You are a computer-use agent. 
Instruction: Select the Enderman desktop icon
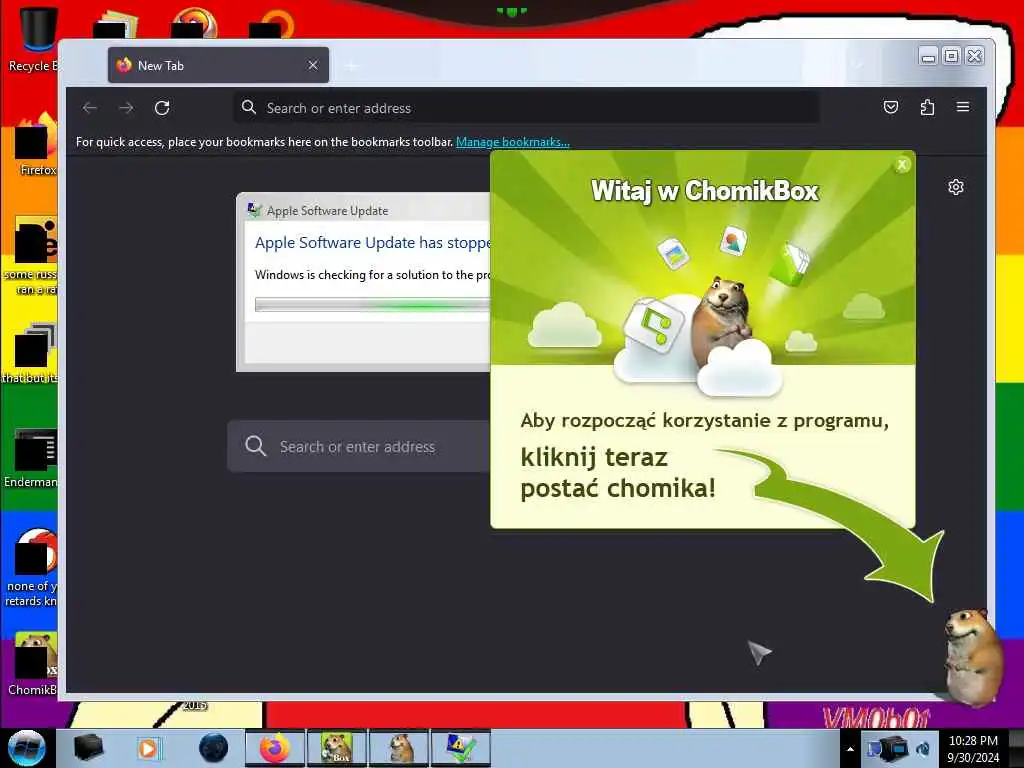pos(33,458)
